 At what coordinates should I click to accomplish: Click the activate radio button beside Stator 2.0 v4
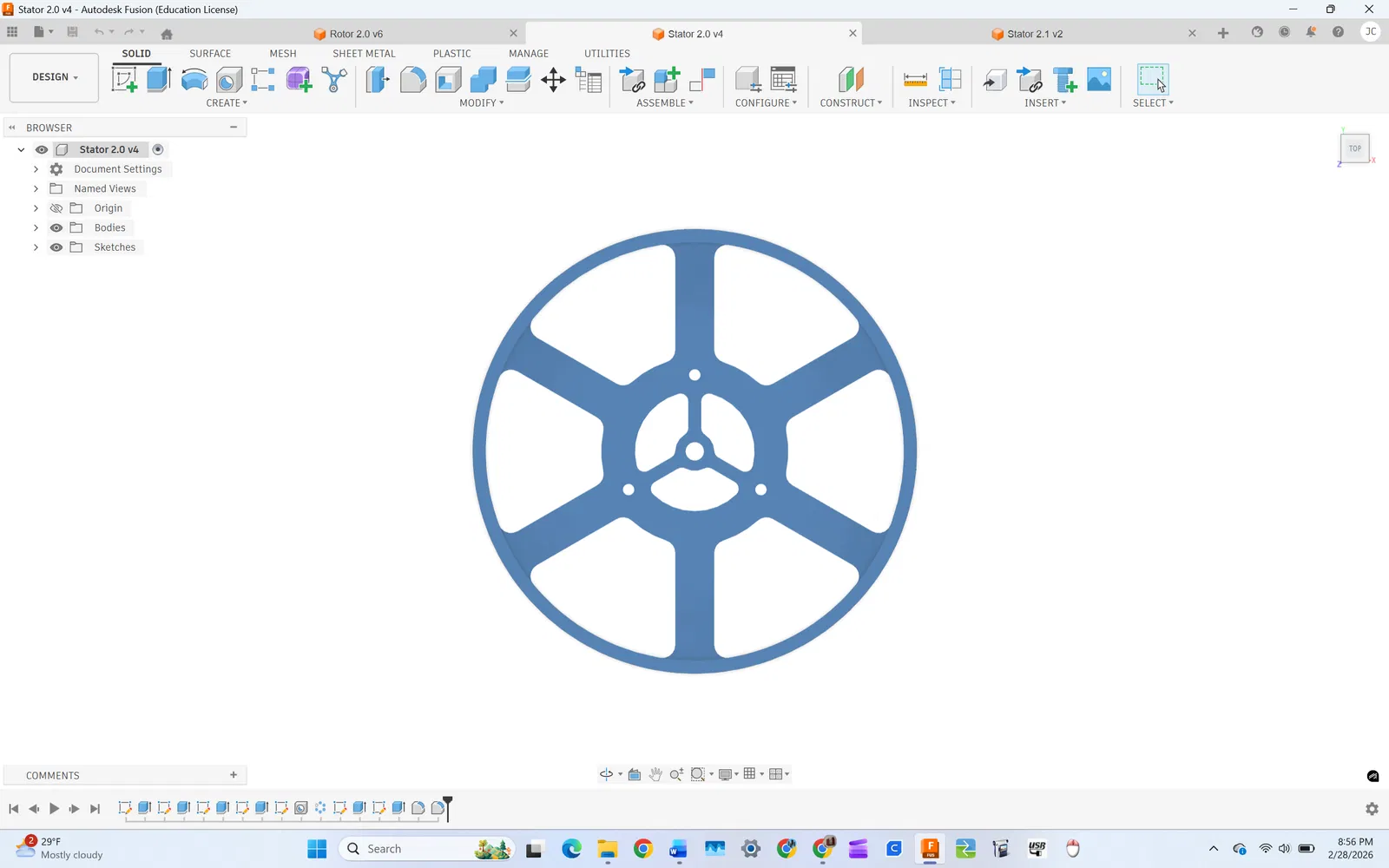(x=158, y=149)
